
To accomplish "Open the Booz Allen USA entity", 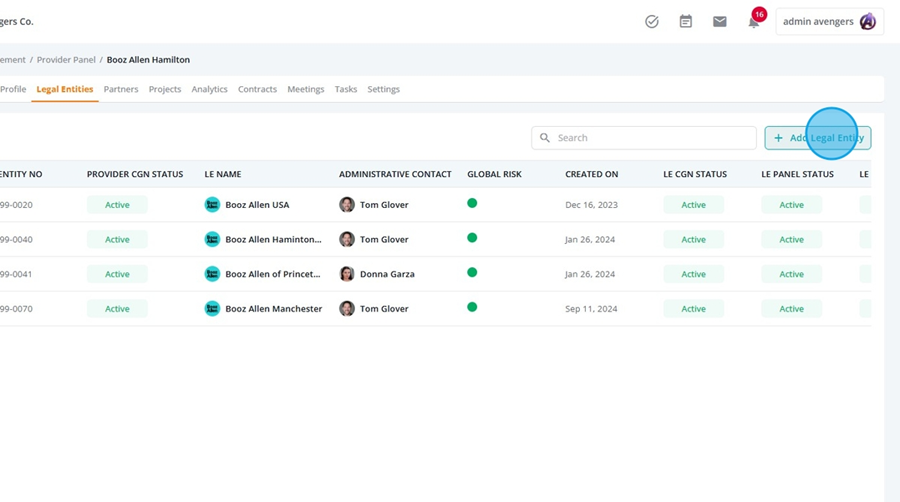I will [257, 205].
